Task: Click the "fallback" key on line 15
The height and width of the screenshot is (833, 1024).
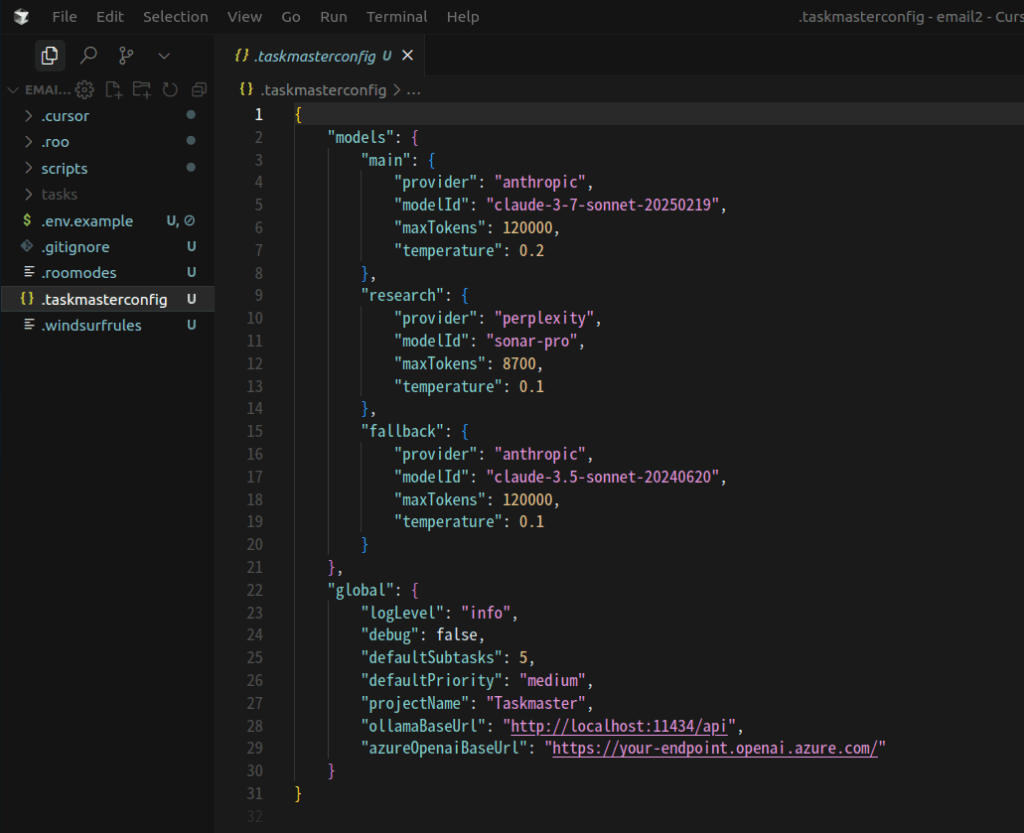Action: tap(402, 432)
